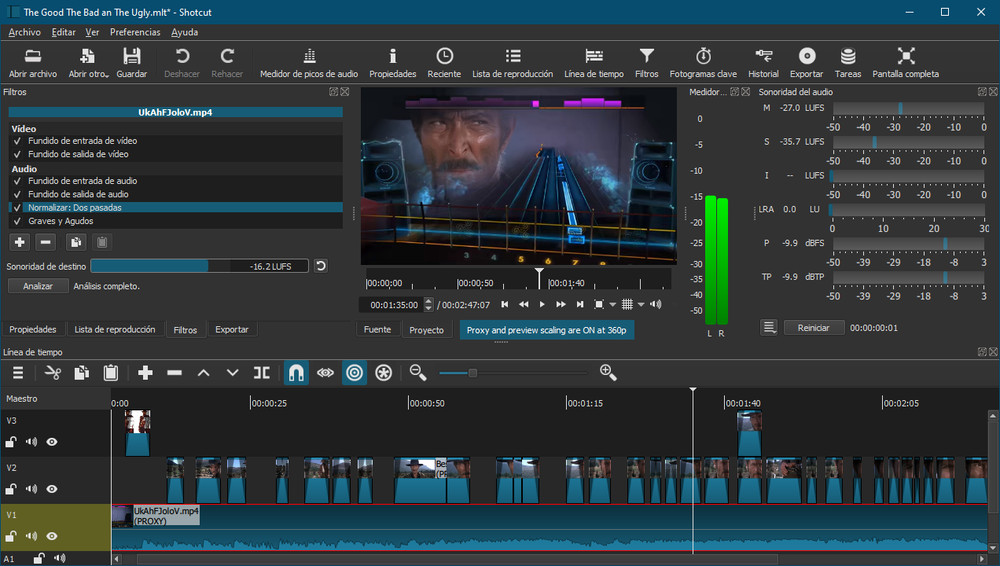The width and height of the screenshot is (1000, 566).
Task: Zoom in the timeline with magnifier plus
Action: coord(608,373)
